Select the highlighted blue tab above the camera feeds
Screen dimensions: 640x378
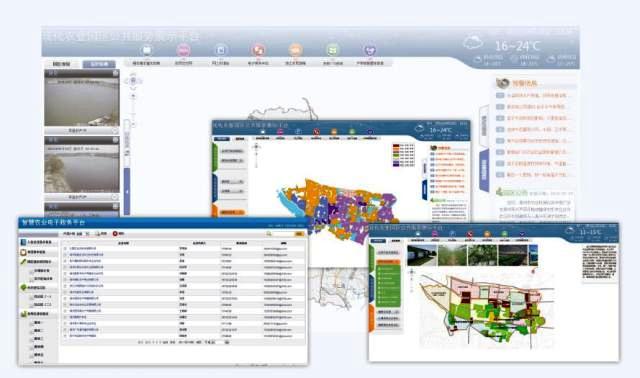point(99,64)
